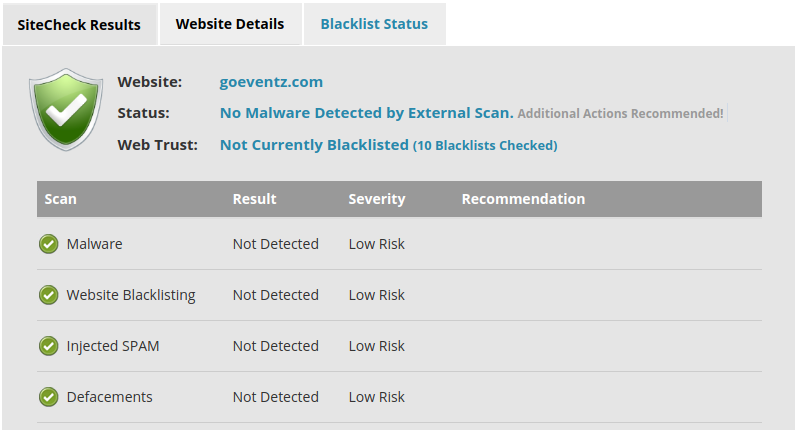The width and height of the screenshot is (795, 430).
Task: Select the Website Blacklisting row label
Action: point(131,295)
